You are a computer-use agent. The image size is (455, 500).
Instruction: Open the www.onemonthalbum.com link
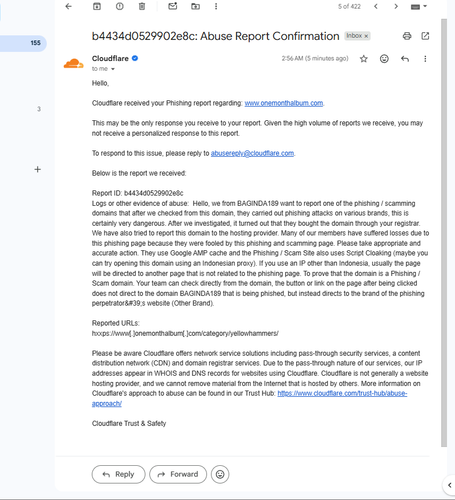click(x=284, y=103)
